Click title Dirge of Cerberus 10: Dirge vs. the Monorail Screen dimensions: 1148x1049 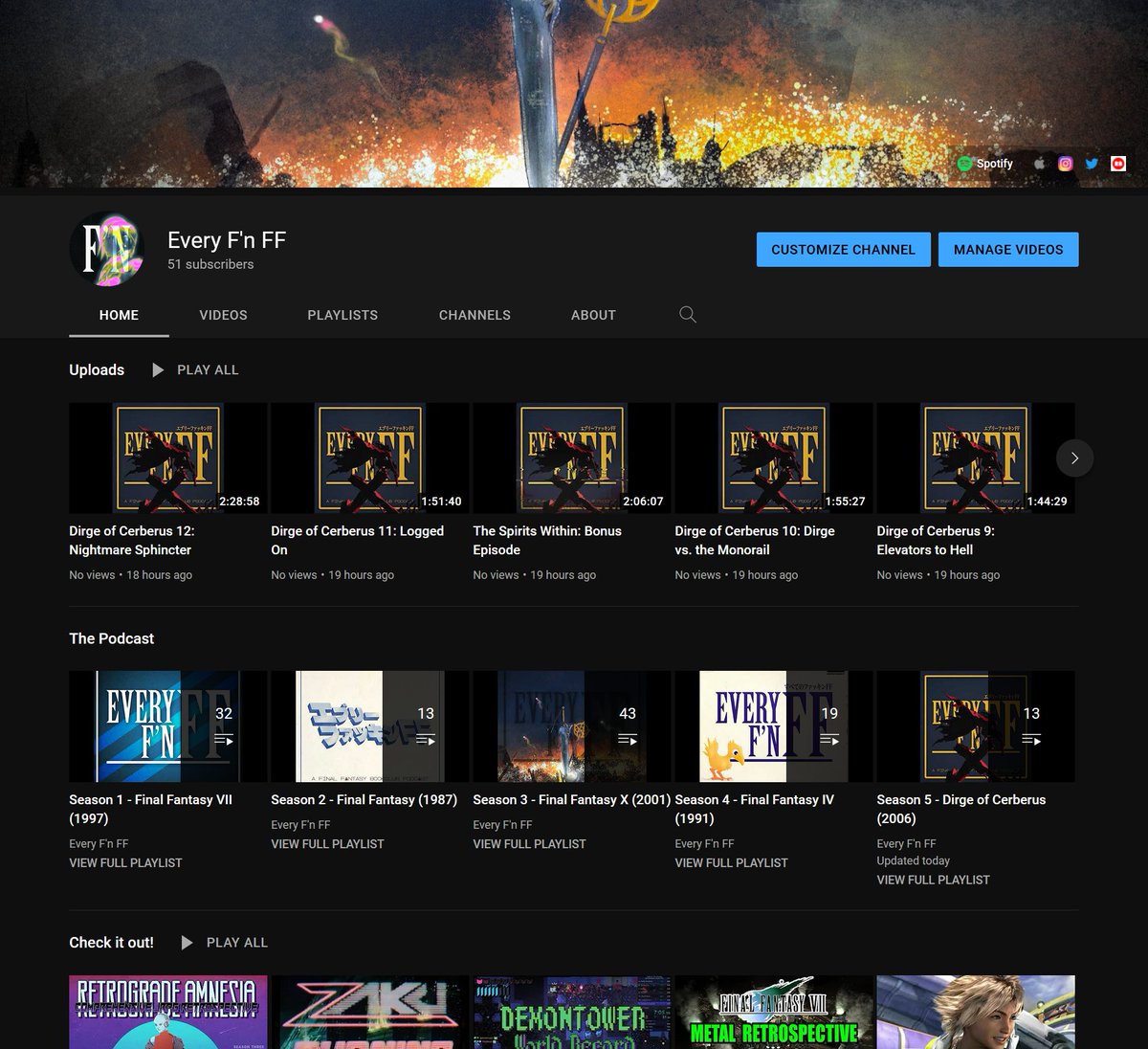click(755, 541)
